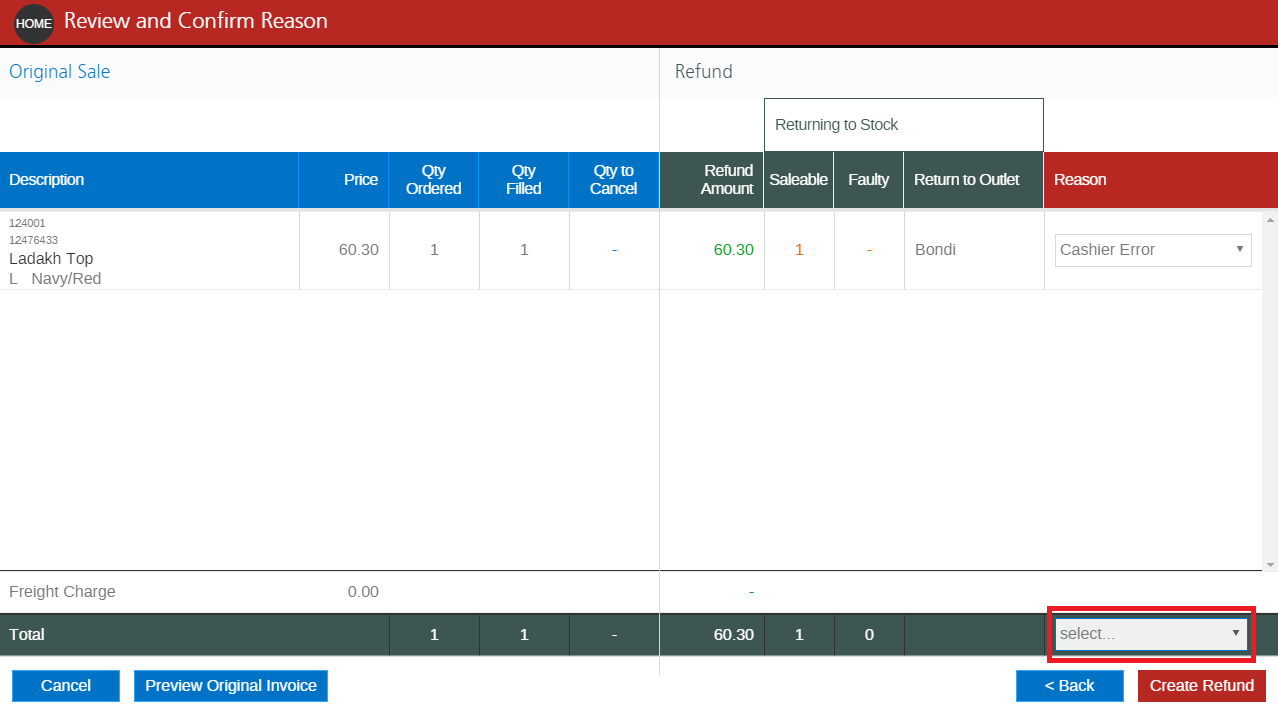Click the Faulty column header
The image size is (1278, 716).
click(x=869, y=180)
